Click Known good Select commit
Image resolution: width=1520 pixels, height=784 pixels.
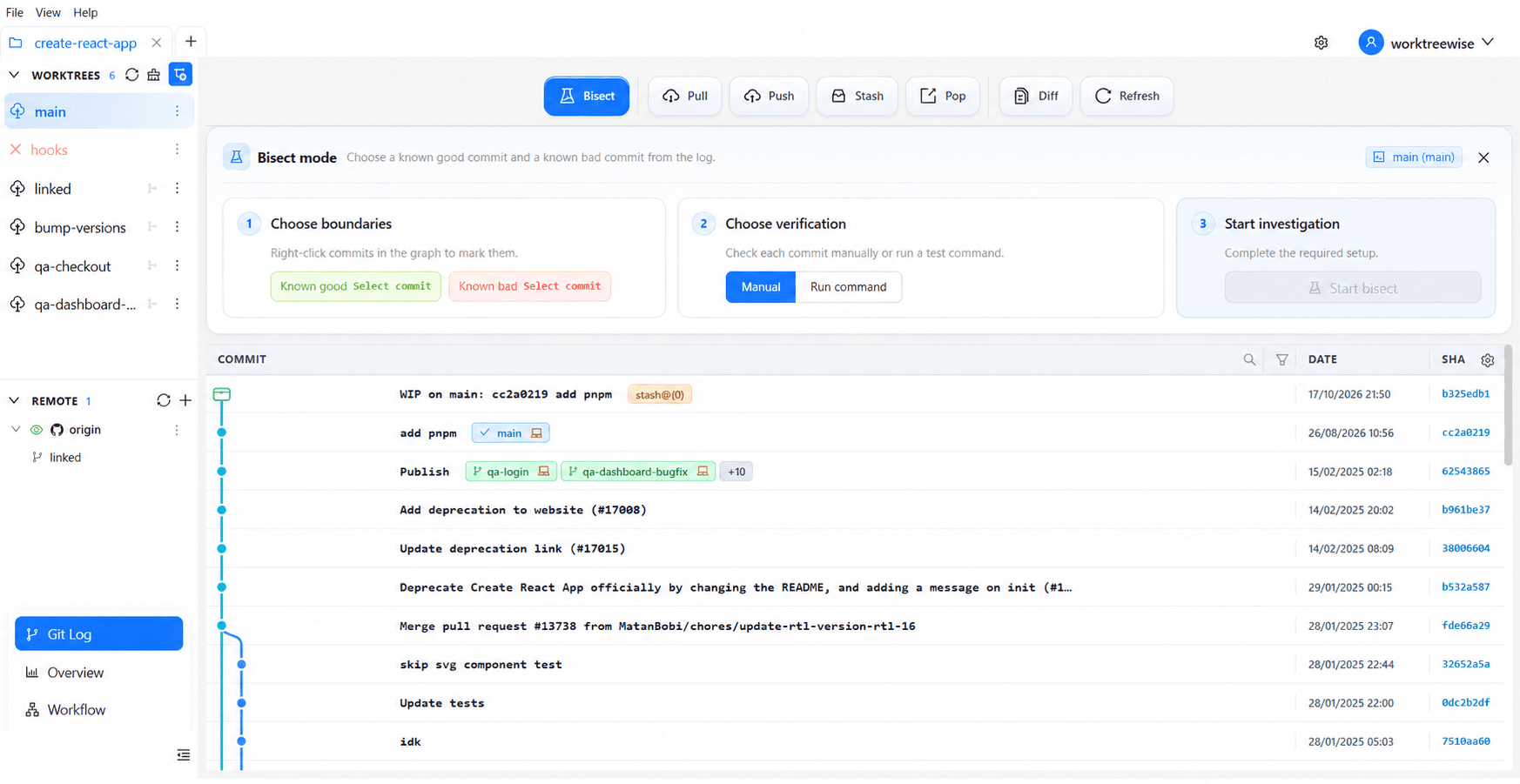(x=355, y=286)
